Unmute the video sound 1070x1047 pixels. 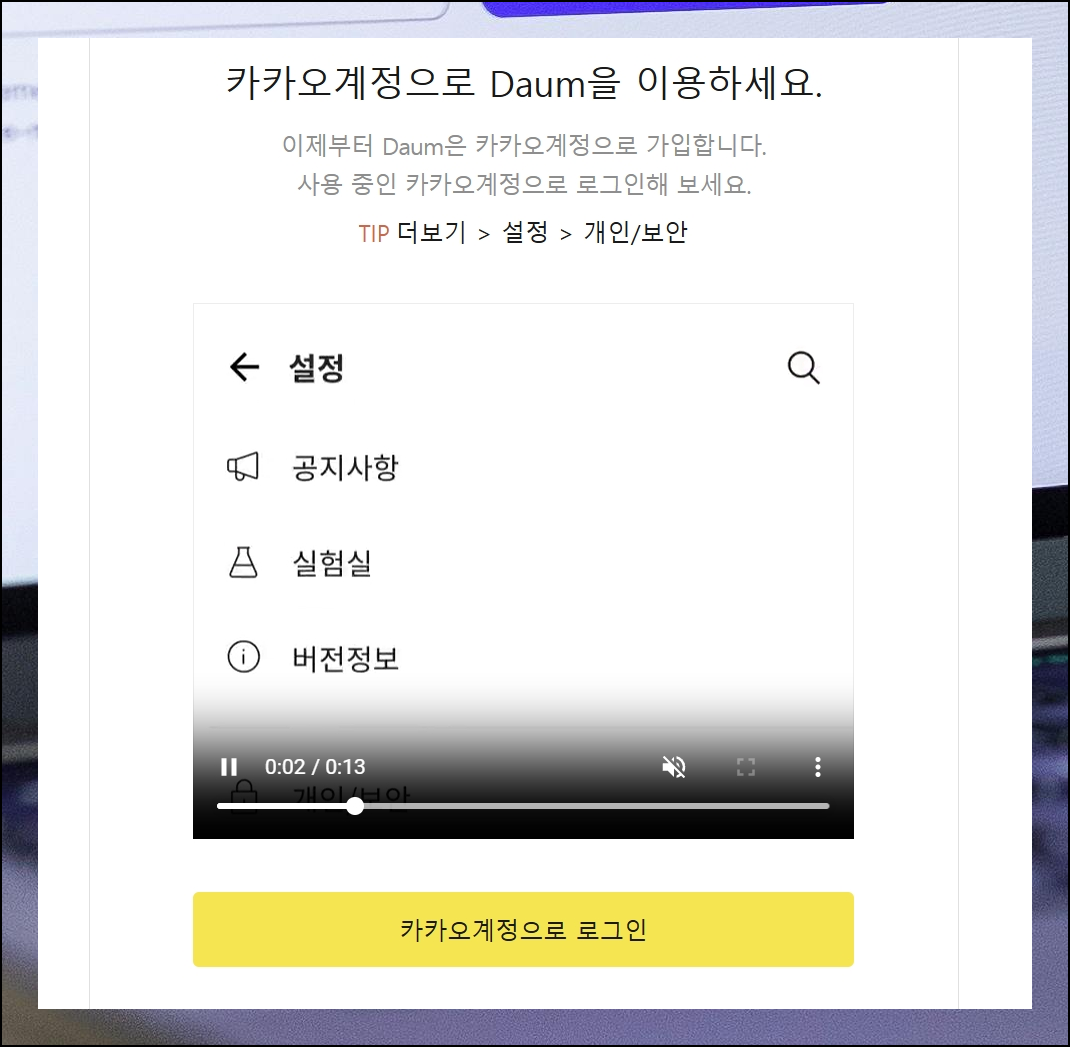[674, 767]
